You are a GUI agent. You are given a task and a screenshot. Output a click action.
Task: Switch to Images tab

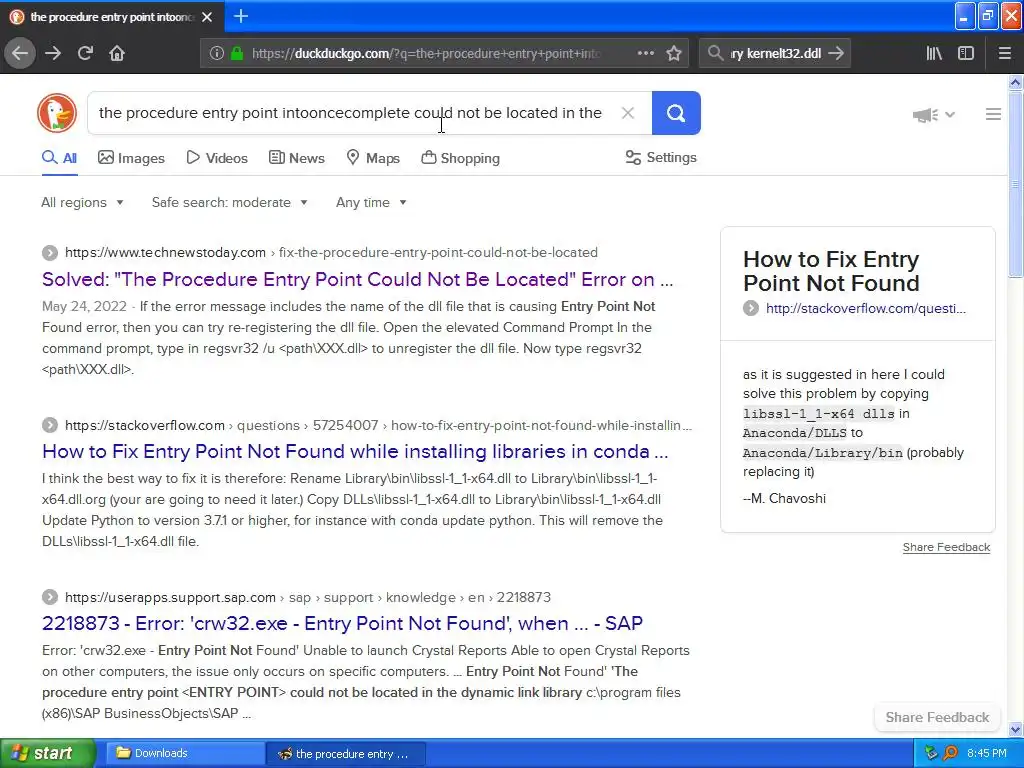[131, 158]
